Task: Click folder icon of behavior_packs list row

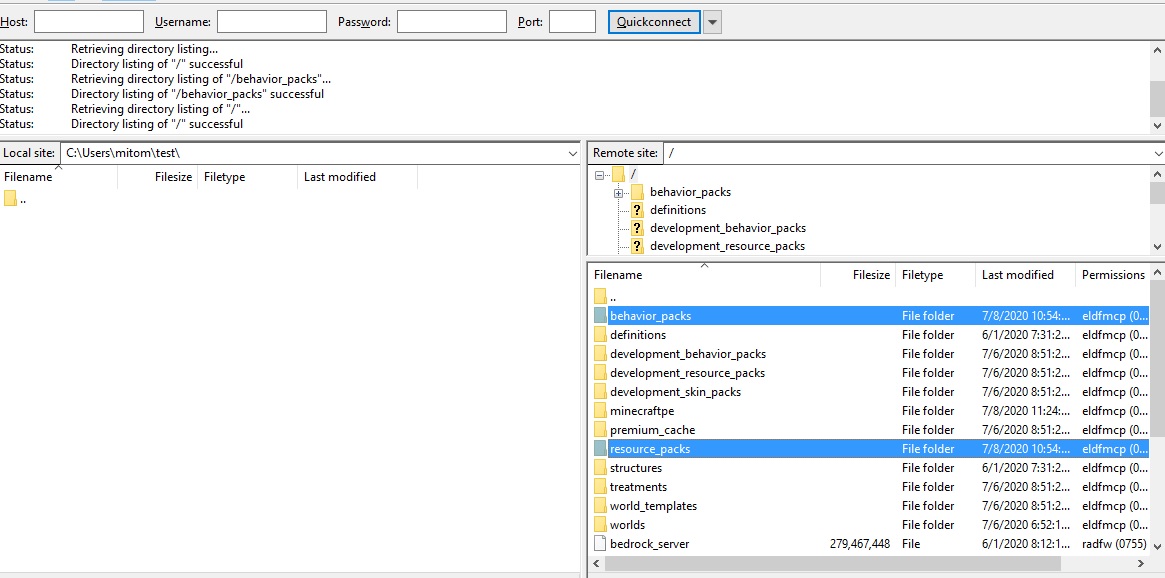Action: 600,316
